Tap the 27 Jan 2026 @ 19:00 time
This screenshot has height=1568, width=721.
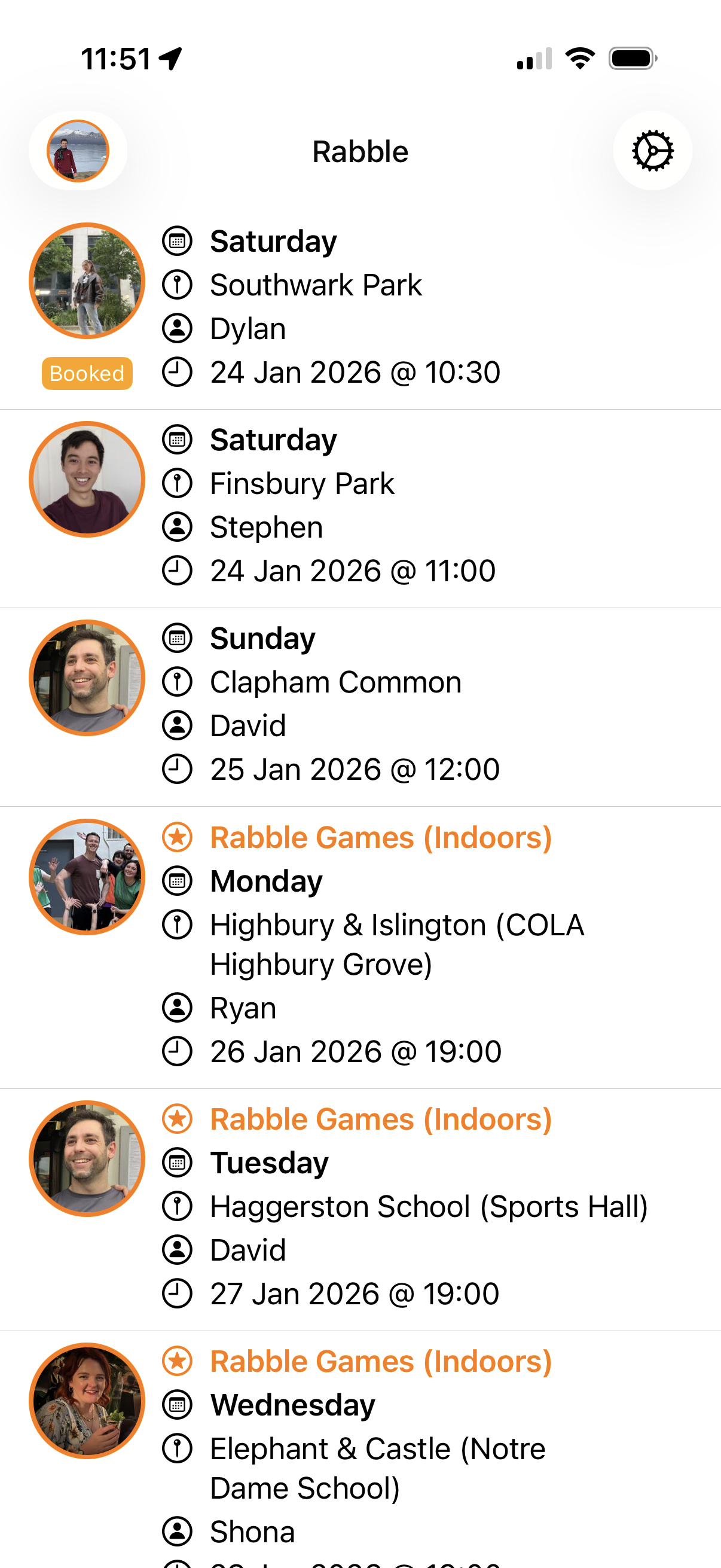pyautogui.click(x=354, y=1294)
